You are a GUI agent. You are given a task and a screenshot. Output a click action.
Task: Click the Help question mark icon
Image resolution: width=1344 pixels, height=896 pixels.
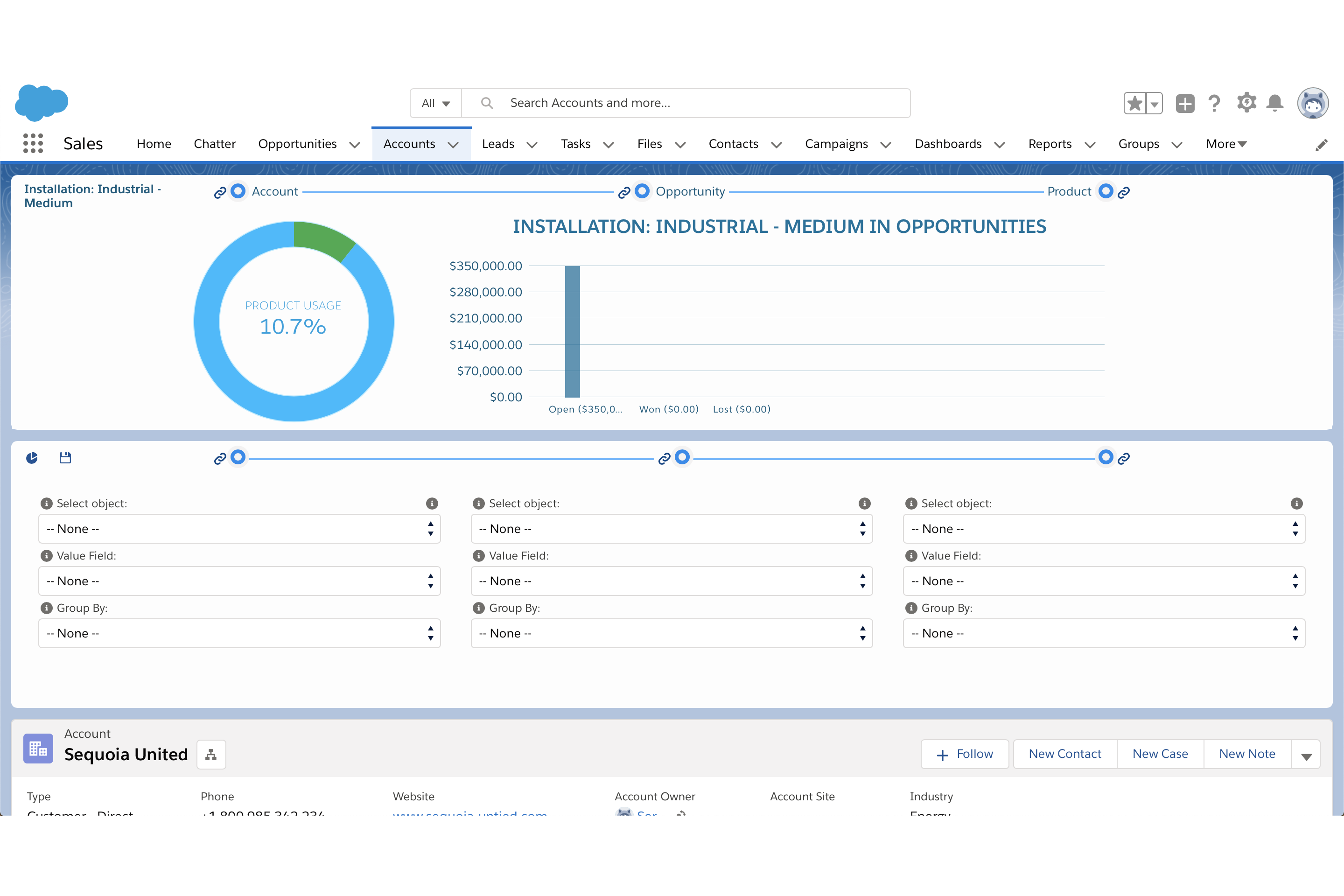1214,103
